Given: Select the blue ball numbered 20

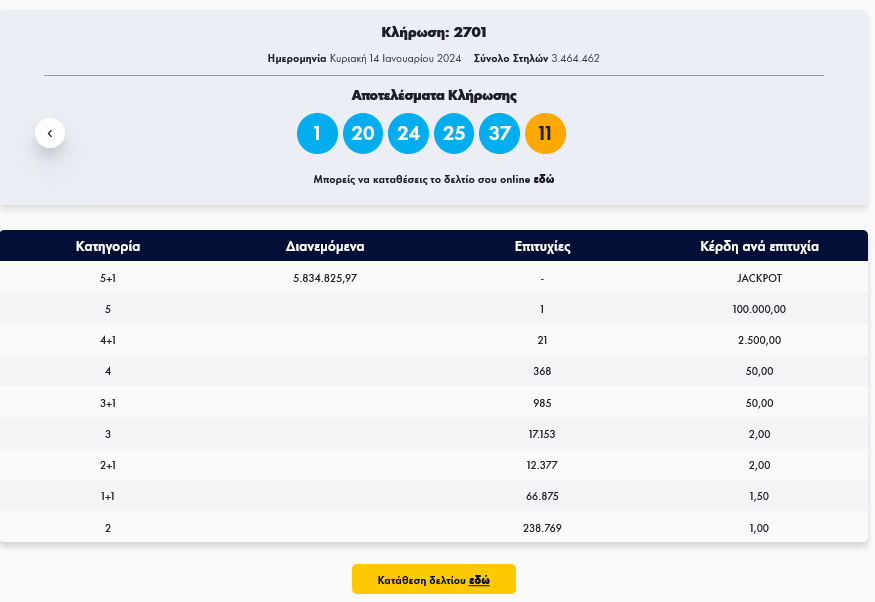Looking at the screenshot, I should (363, 134).
